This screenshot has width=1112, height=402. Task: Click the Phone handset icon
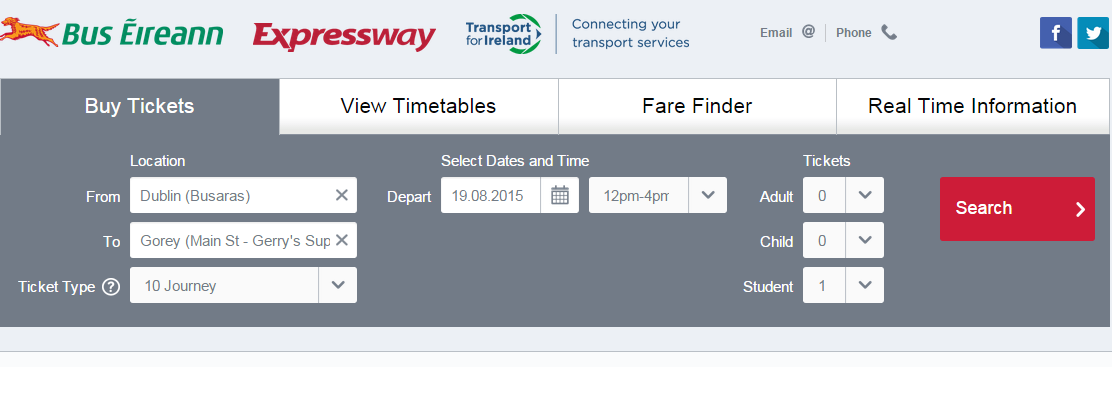889,32
